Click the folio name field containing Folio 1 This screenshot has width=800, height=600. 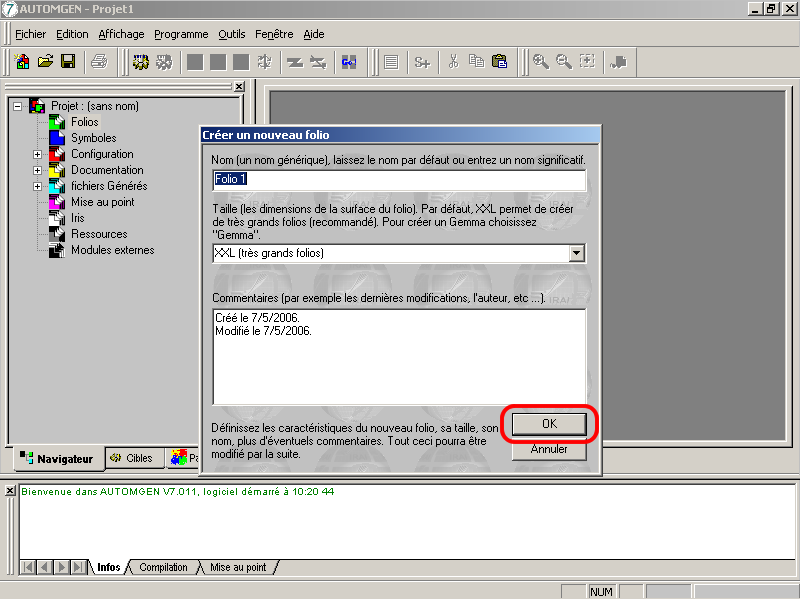tap(398, 180)
